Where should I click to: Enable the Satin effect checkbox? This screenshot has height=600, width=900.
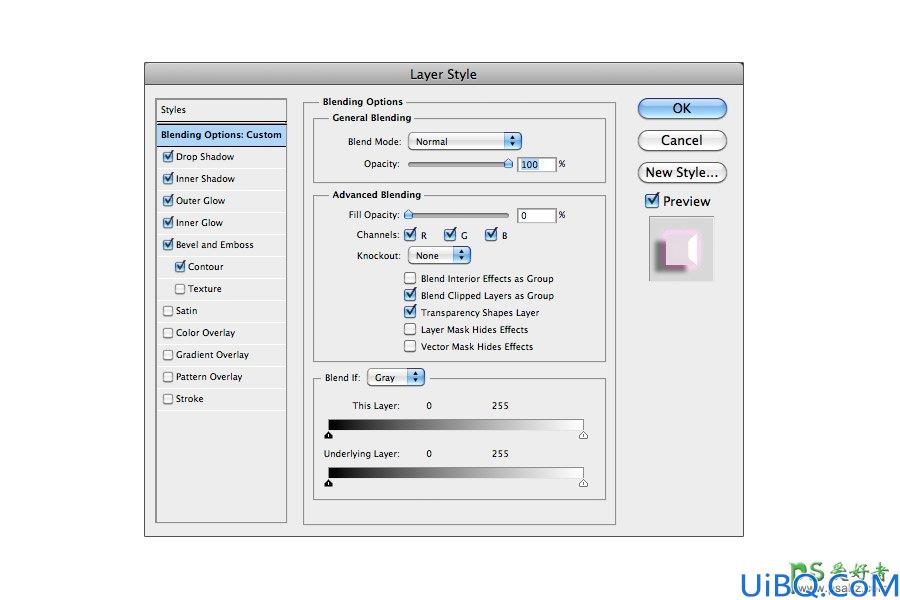point(168,311)
